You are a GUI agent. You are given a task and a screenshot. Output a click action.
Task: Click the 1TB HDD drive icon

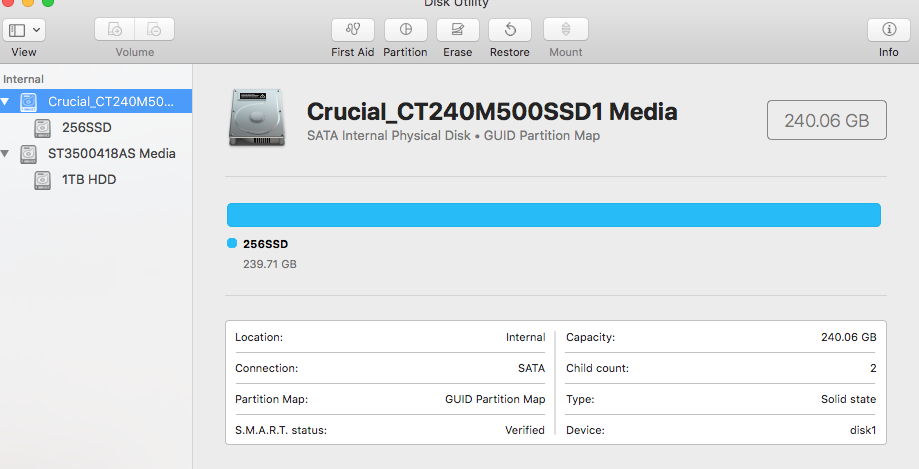coord(42,180)
